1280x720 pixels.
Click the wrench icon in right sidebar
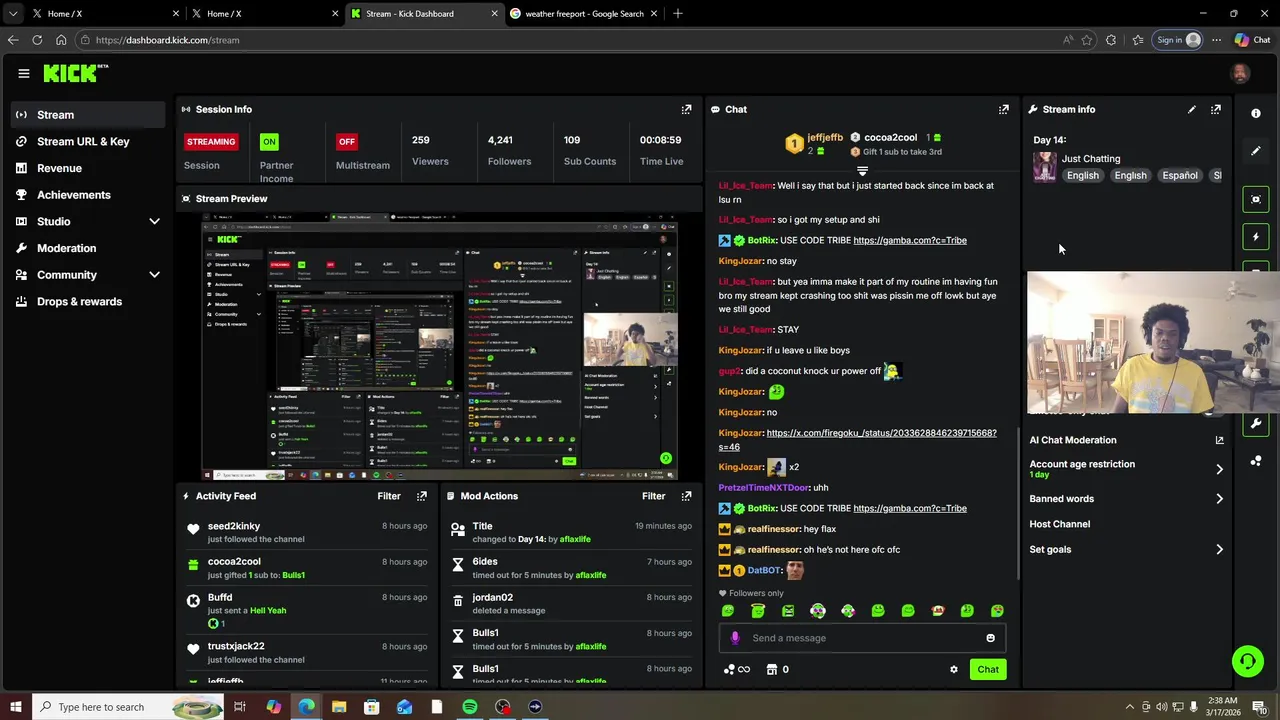(1256, 424)
